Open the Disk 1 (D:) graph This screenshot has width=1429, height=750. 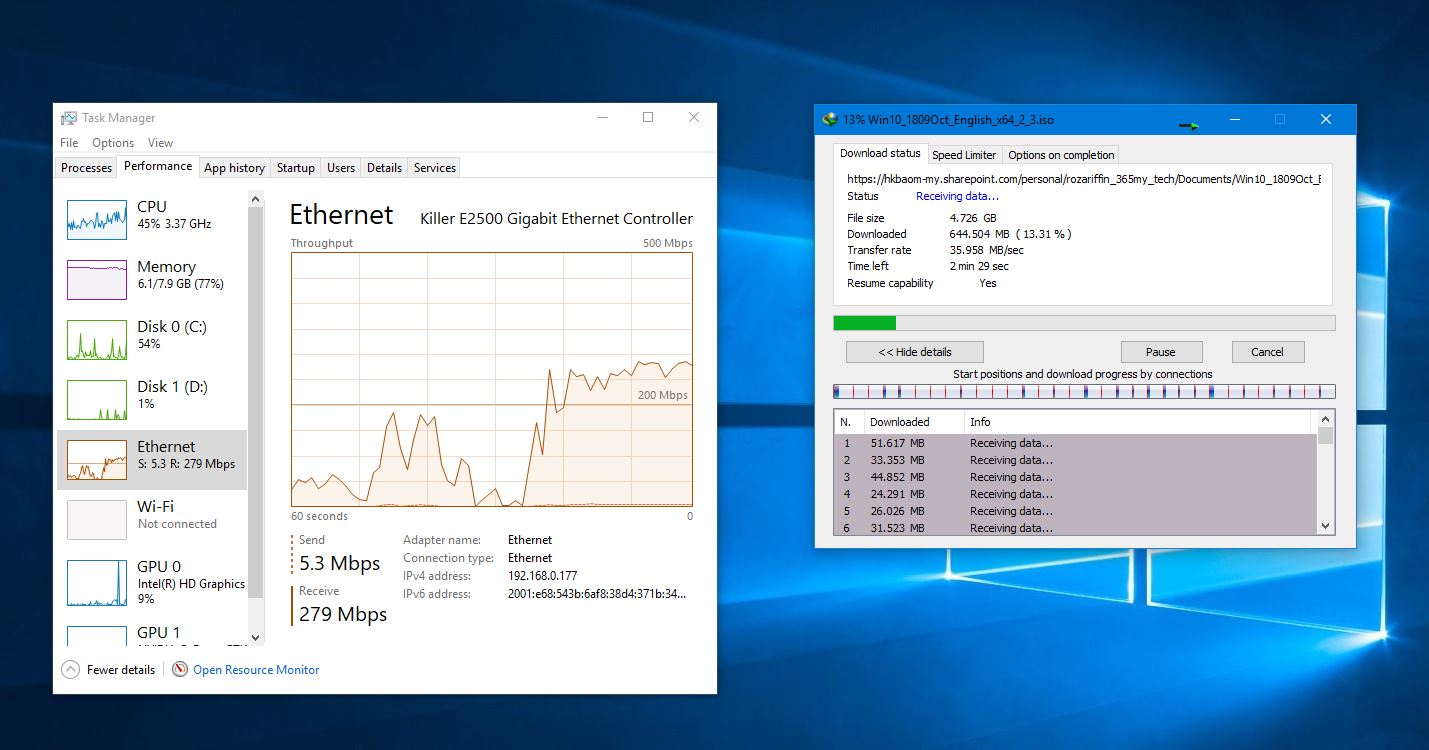click(x=97, y=399)
